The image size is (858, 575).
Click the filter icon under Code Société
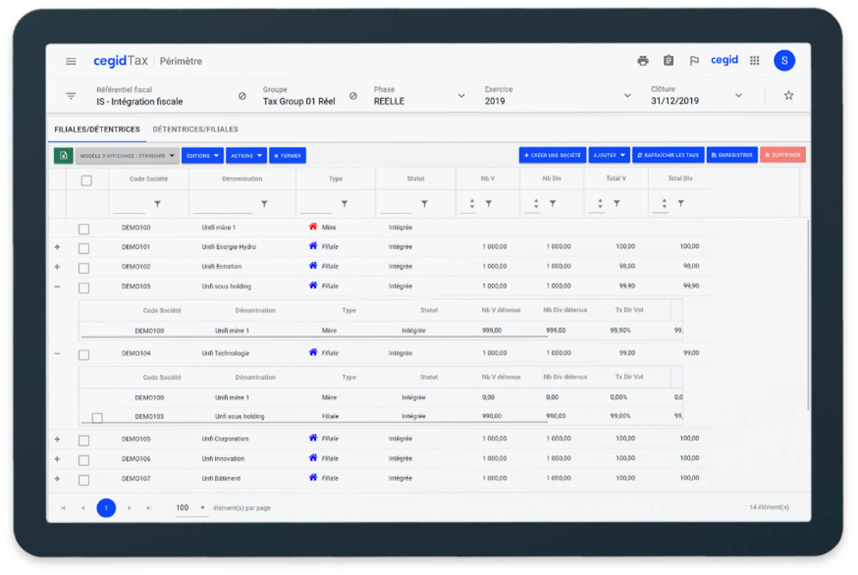click(x=157, y=204)
